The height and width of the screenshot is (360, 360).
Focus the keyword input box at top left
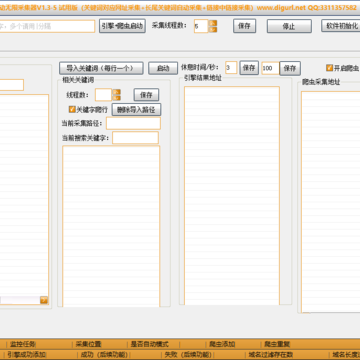click(x=47, y=26)
